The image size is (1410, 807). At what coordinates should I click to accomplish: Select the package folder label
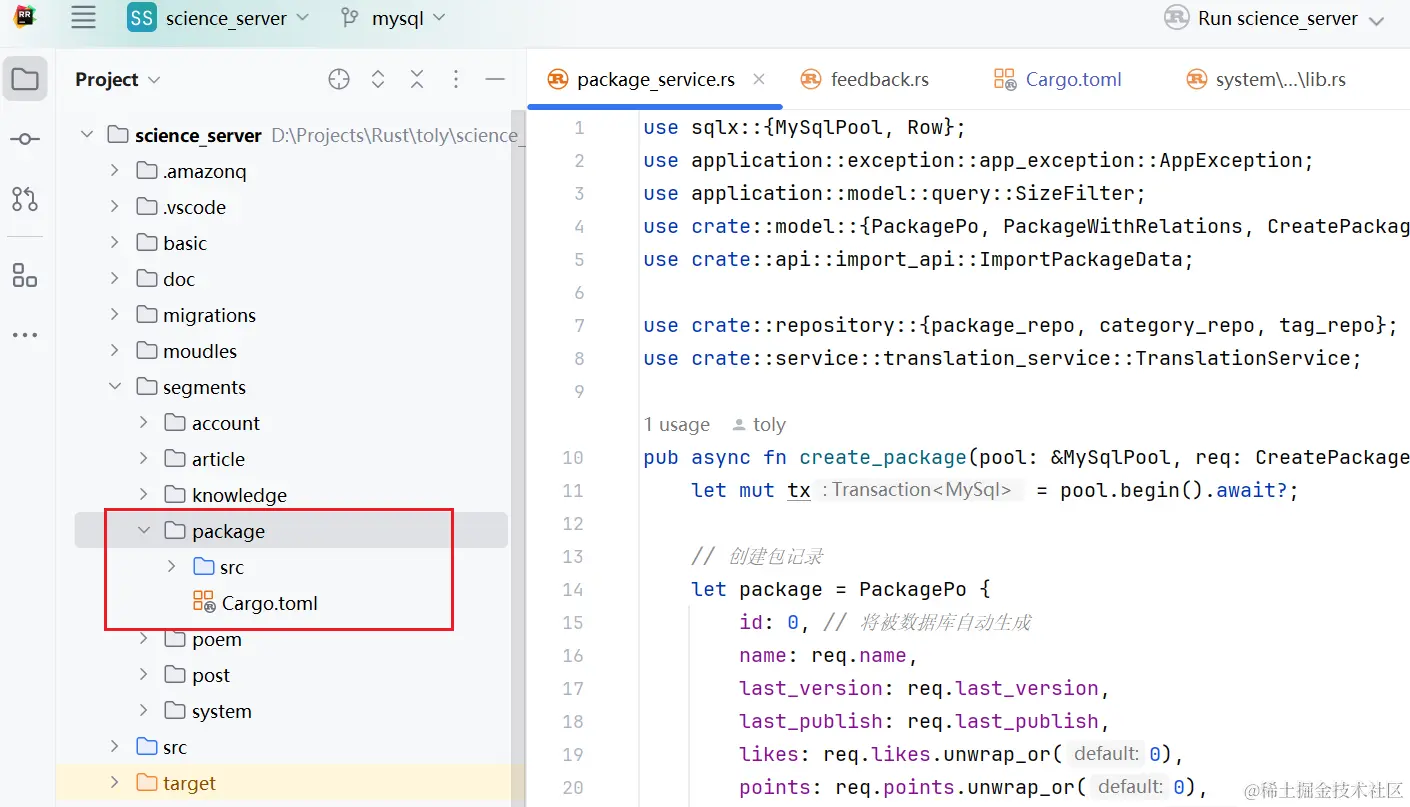(228, 531)
